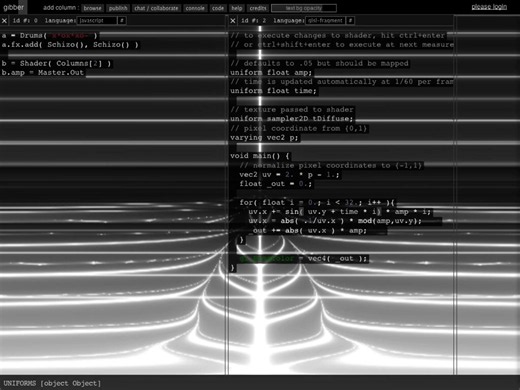Click the # button next to javascript
The height and width of the screenshot is (390, 520).
[122, 21]
